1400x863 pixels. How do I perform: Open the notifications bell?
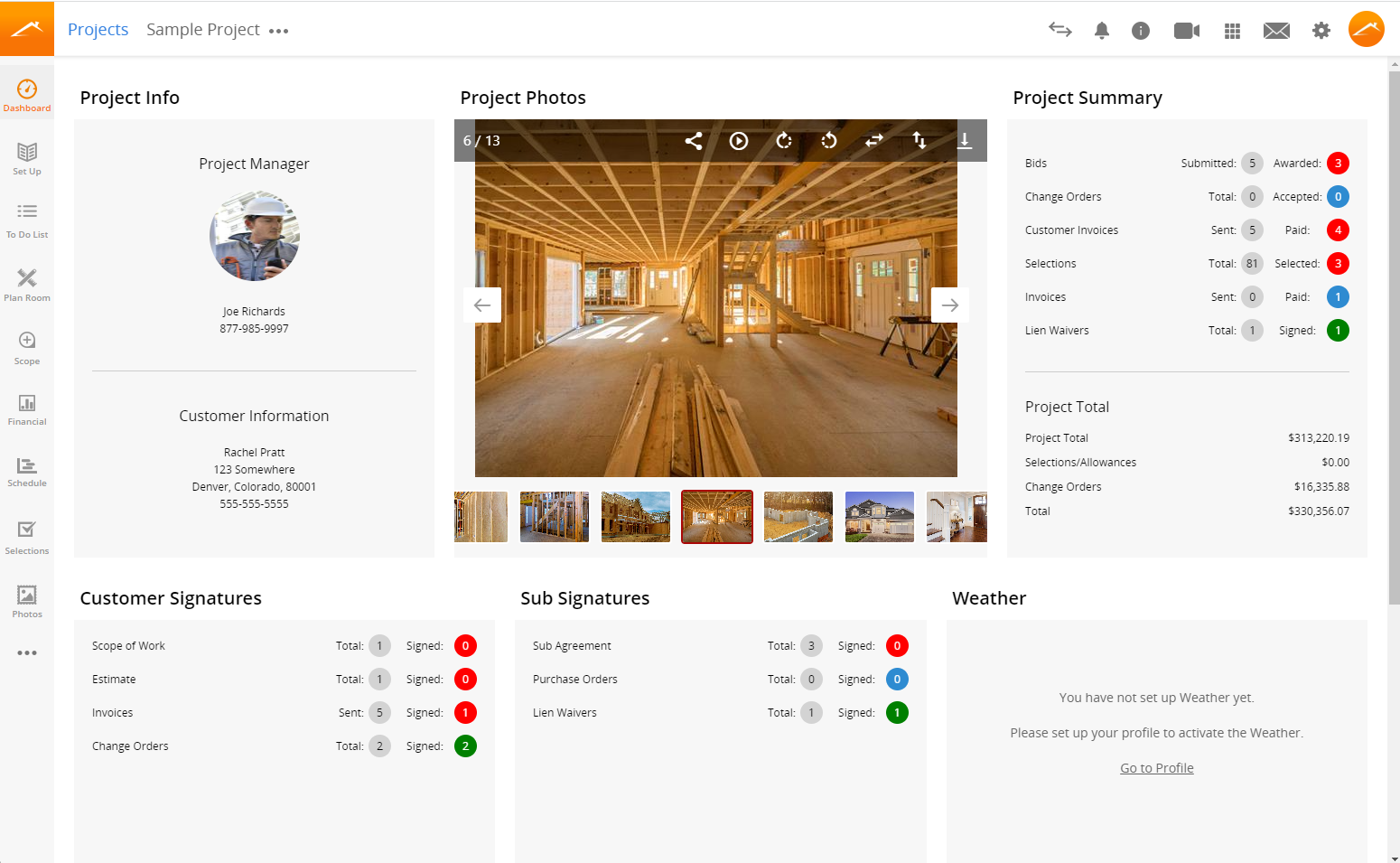1102,30
